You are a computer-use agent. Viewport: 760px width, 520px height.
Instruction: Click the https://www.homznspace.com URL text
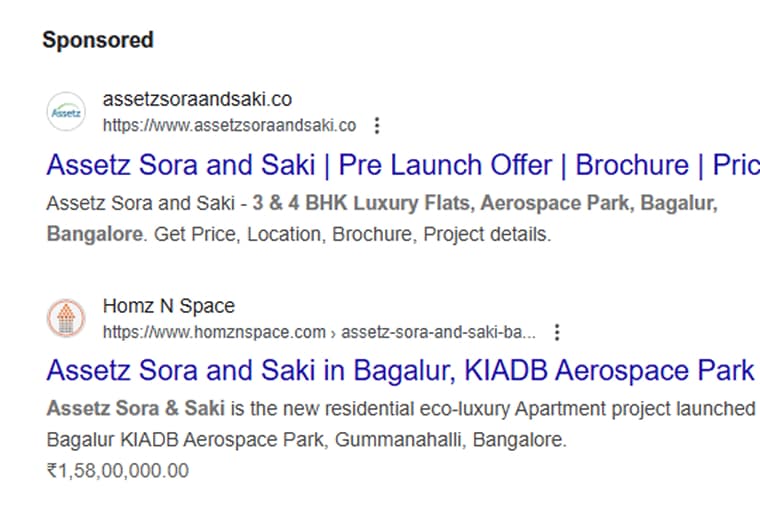pos(214,332)
